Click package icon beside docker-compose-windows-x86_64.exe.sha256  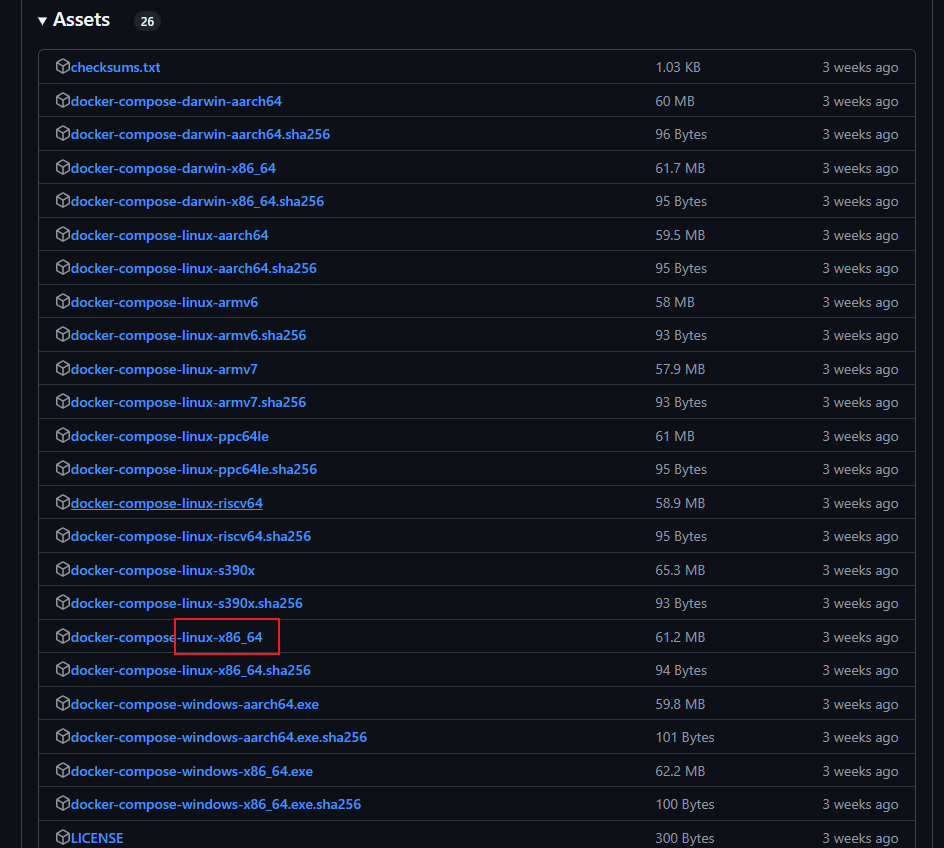[63, 803]
